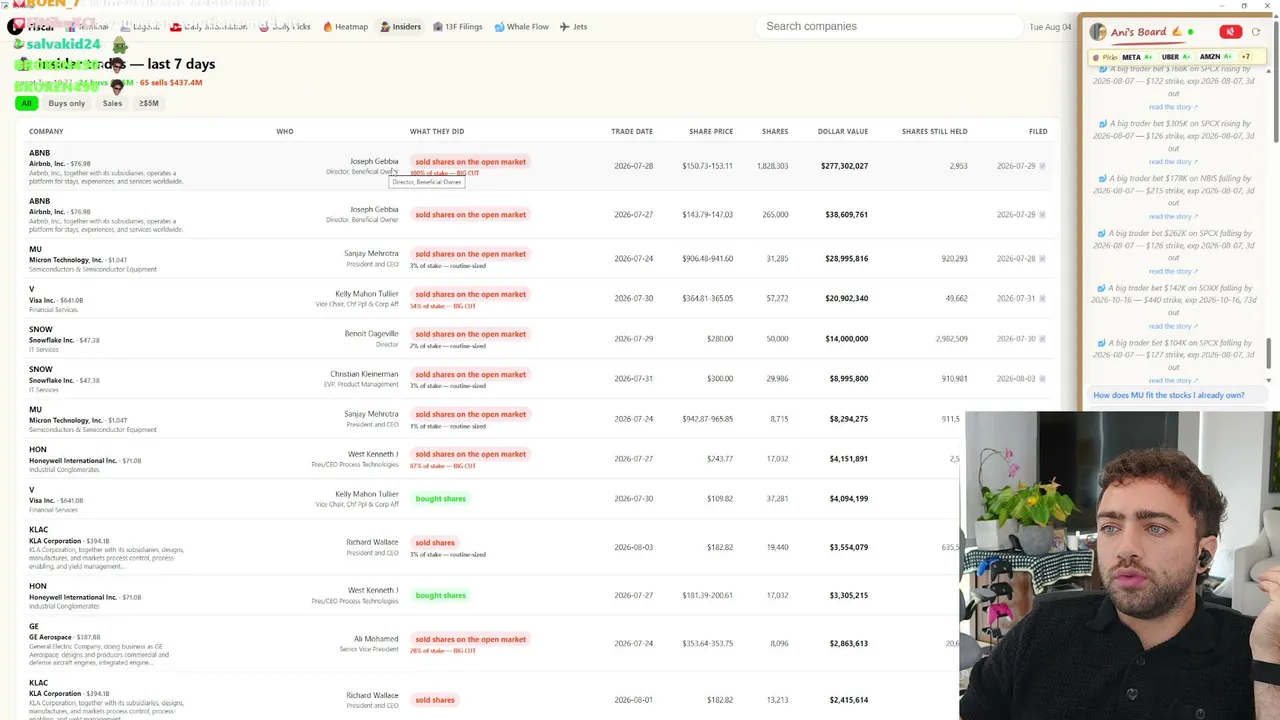Open 'read the story' for the $262K SPCX bet
1280x720 pixels.
click(1172, 271)
